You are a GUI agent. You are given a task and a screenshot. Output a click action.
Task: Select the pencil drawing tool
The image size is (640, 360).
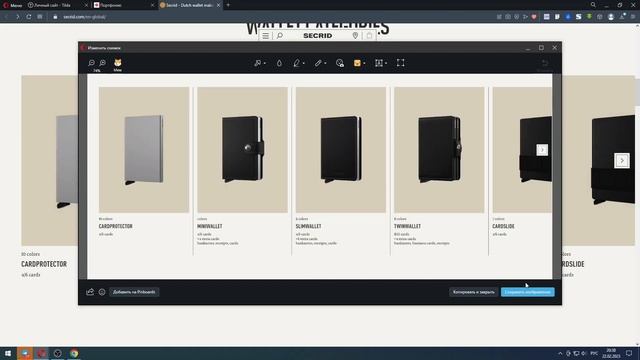coord(318,63)
